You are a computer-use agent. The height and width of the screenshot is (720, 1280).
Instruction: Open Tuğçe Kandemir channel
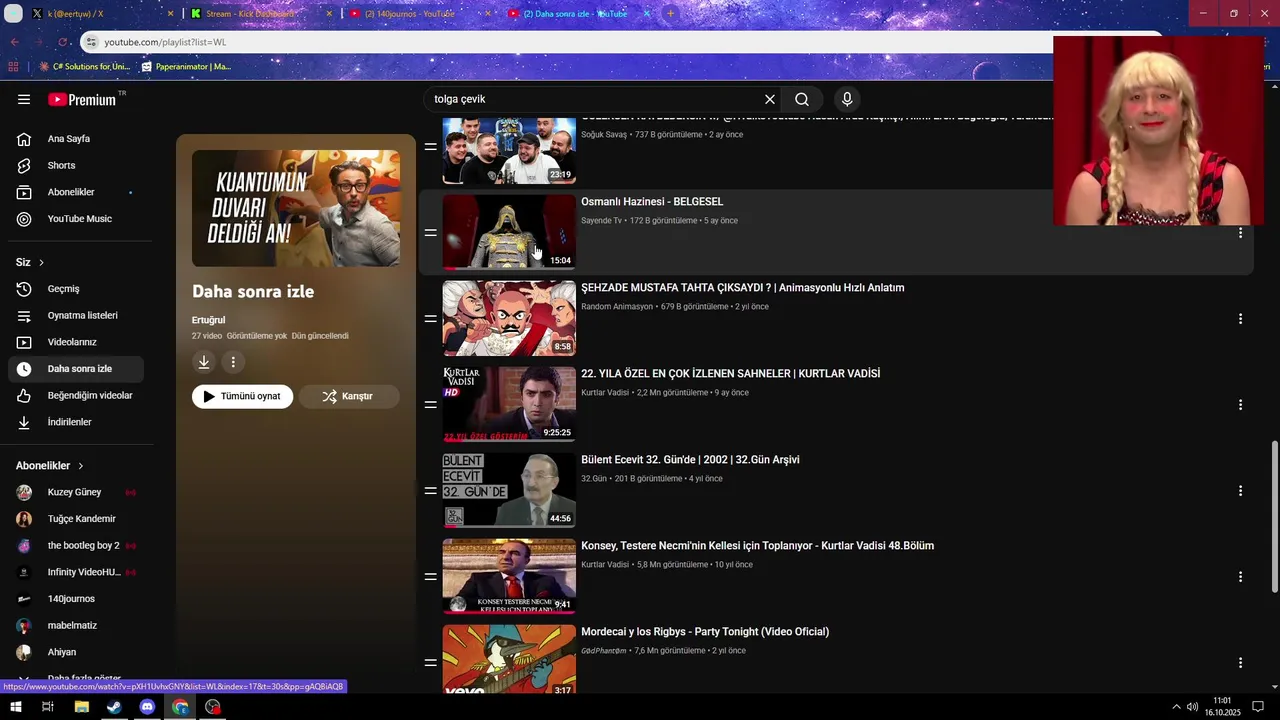coord(76,519)
